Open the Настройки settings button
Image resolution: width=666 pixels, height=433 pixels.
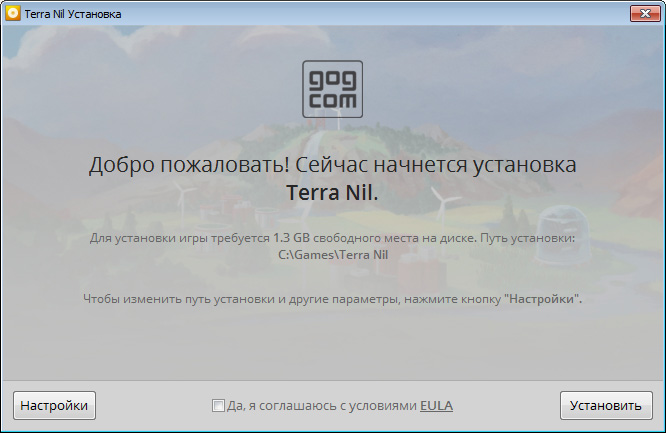point(54,405)
